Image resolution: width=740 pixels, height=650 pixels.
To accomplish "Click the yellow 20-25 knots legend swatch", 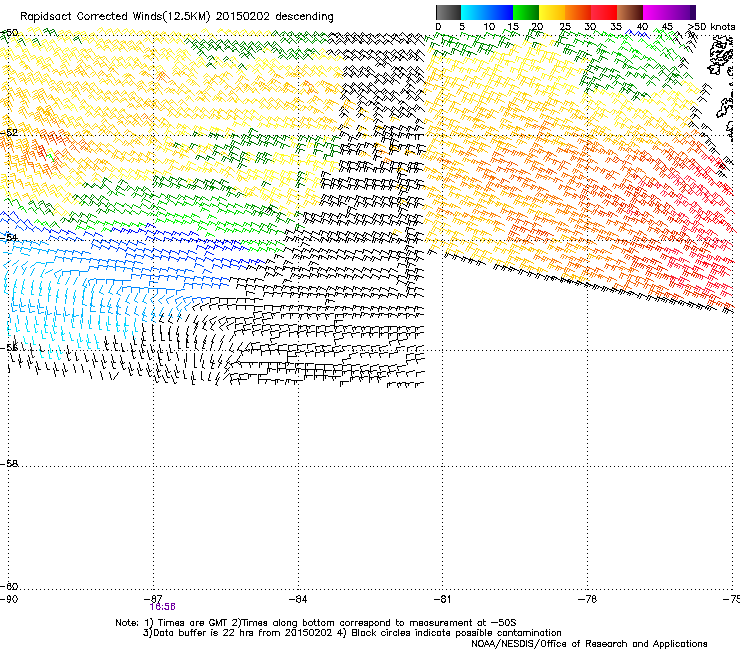I will 552,12.
